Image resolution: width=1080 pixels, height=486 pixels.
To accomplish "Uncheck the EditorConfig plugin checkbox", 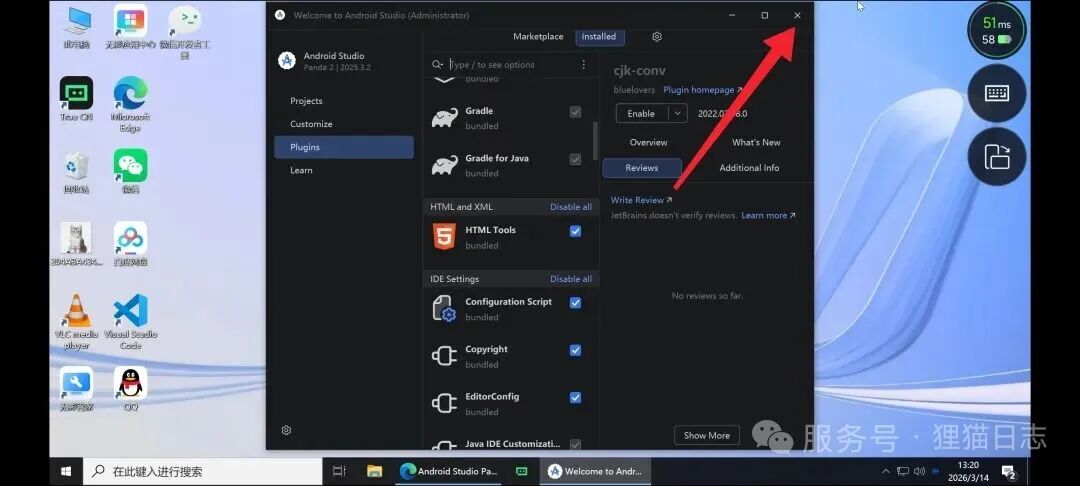I will pos(575,398).
